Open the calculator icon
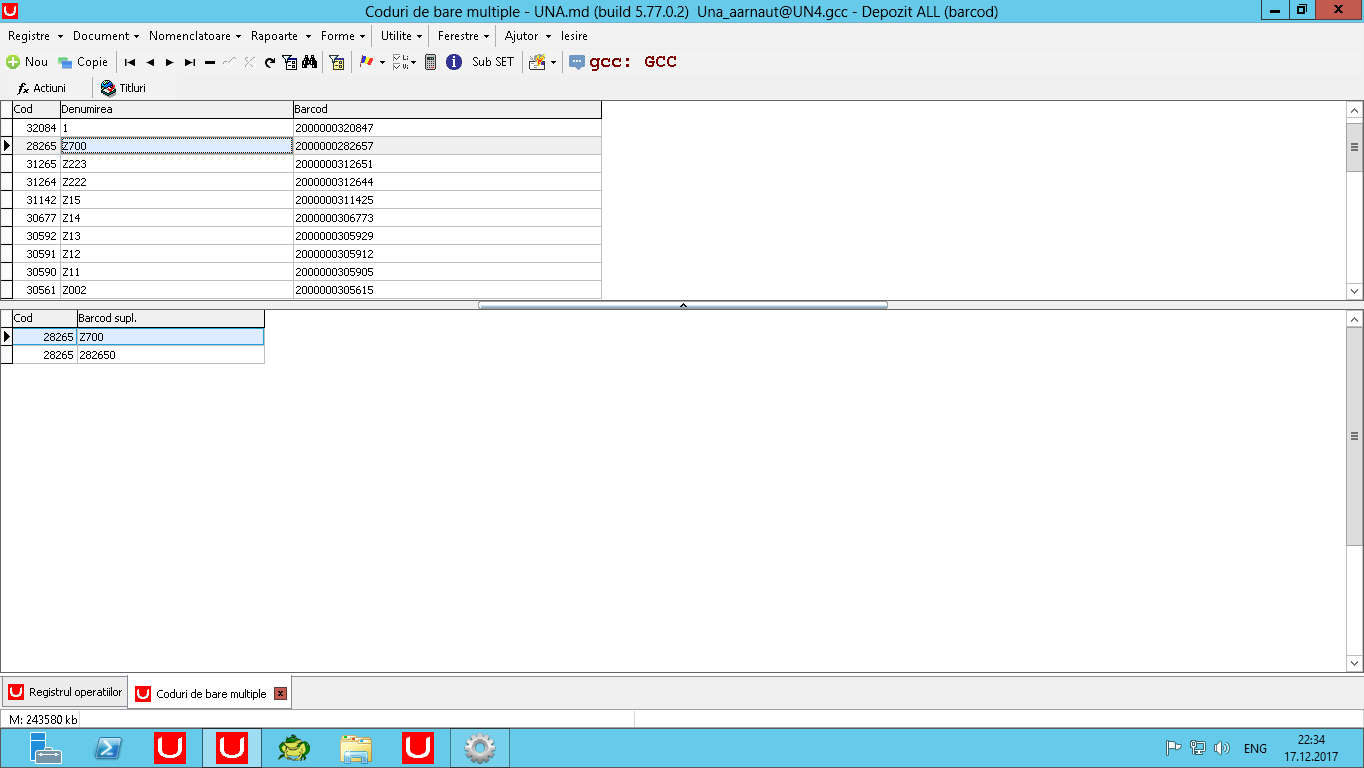 click(x=431, y=62)
